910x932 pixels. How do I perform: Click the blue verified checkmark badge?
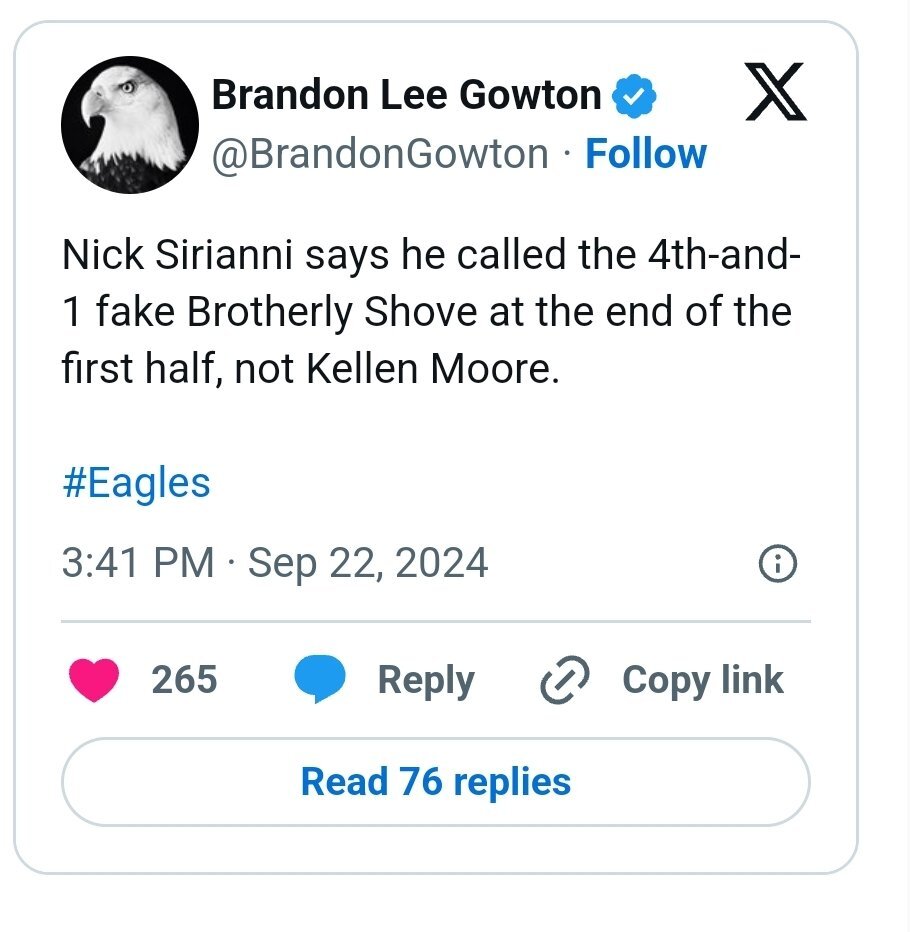(634, 97)
